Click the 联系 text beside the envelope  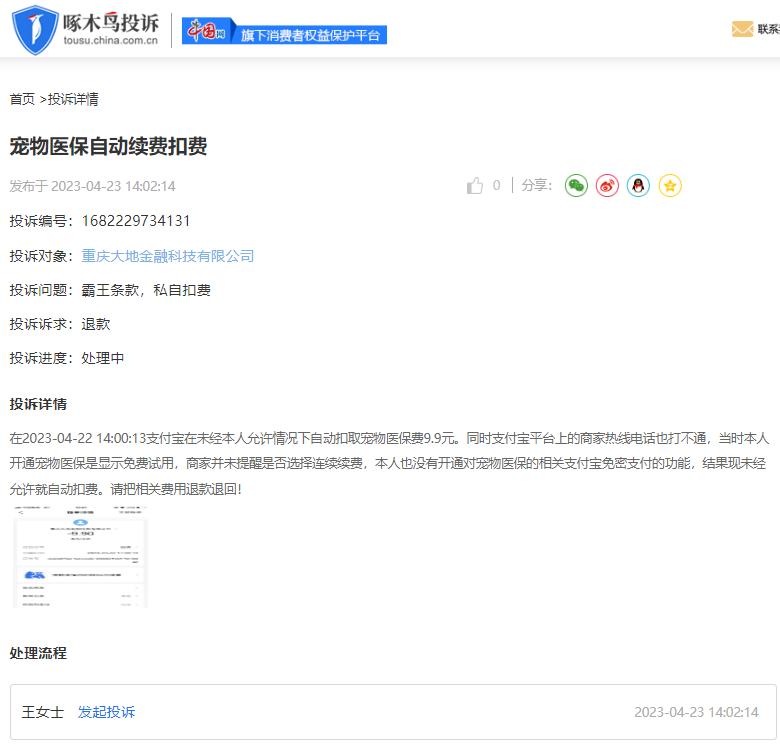tap(769, 29)
